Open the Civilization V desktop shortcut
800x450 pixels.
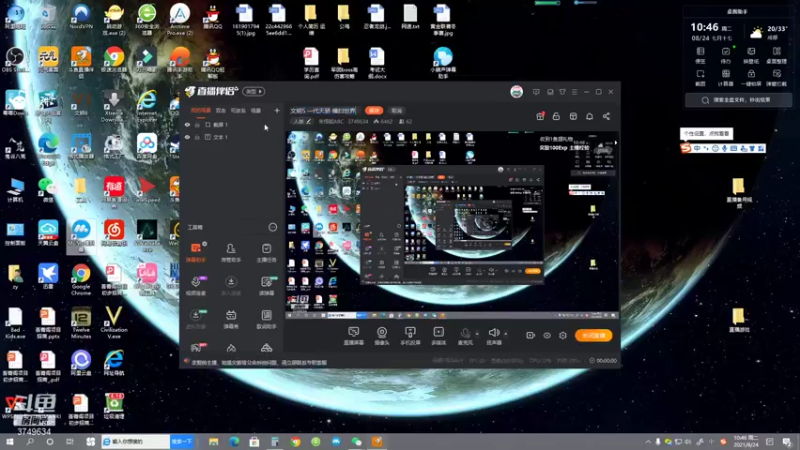[x=113, y=323]
